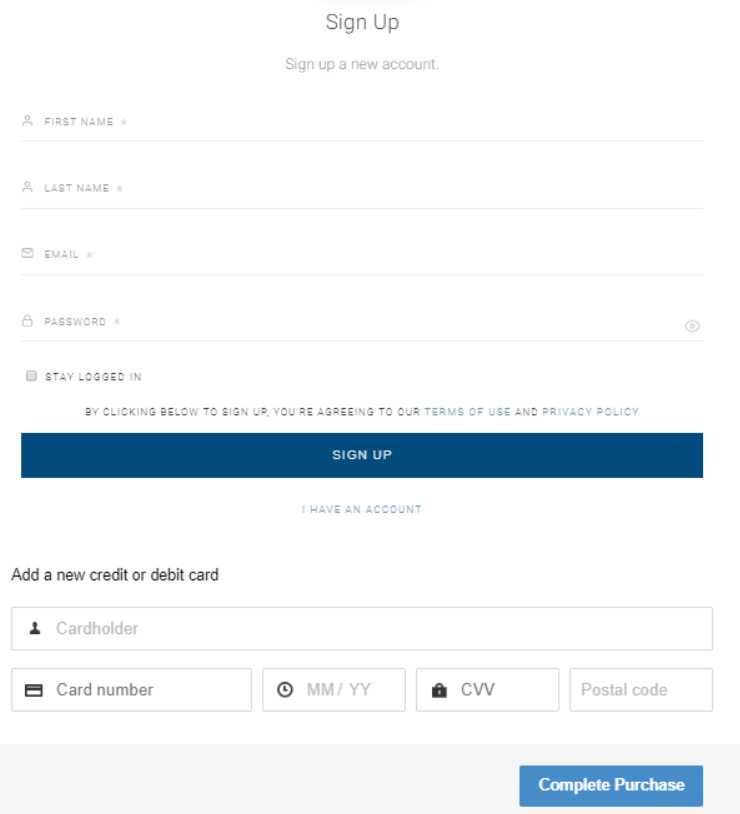Screen dimensions: 740x814
Task: Click the cardholder silhouette icon
Action: click(35, 628)
